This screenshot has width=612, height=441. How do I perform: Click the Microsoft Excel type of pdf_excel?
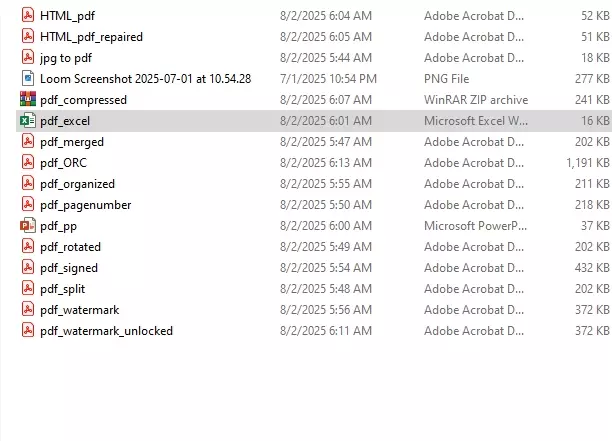[x=475, y=121]
